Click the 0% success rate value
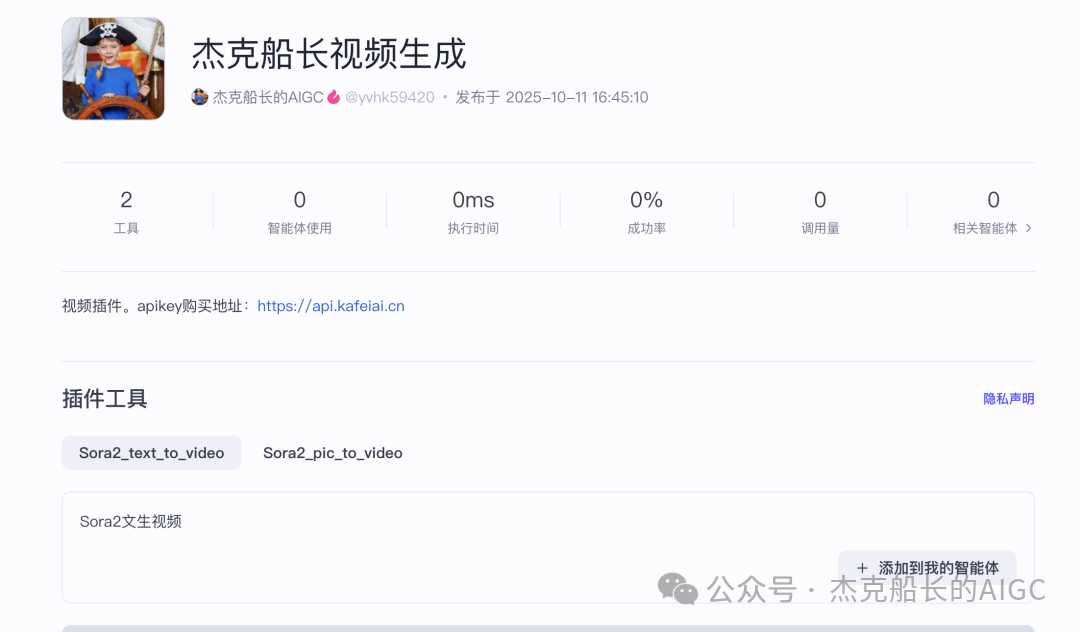Viewport: 1080px width, 632px height. pos(646,200)
